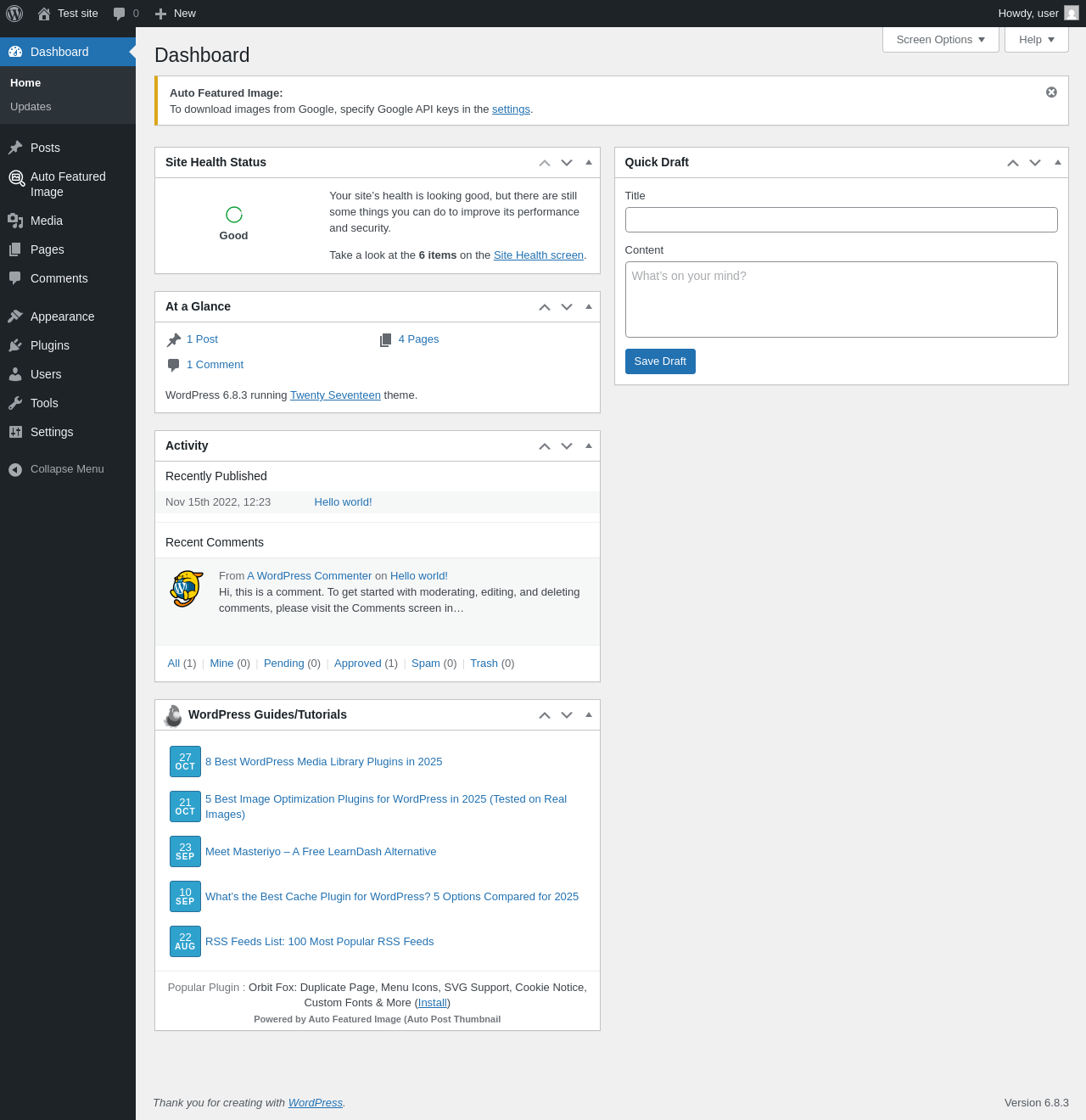The image size is (1086, 1120).
Task: Filter comments by Spam
Action: click(x=426, y=664)
